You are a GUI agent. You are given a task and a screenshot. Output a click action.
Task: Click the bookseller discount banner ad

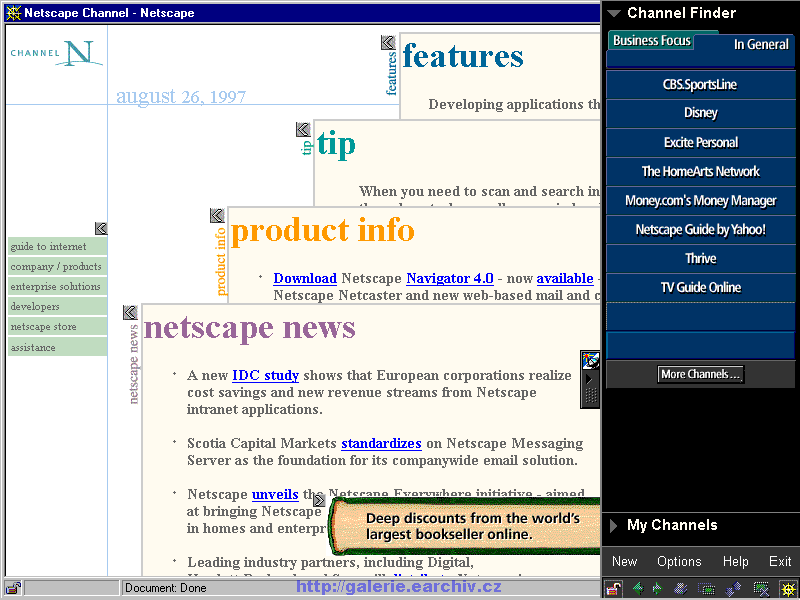(x=465, y=526)
